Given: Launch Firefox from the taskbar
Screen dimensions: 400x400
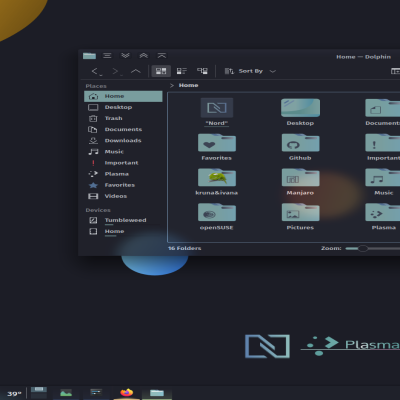Looking at the screenshot, I should point(126,393).
